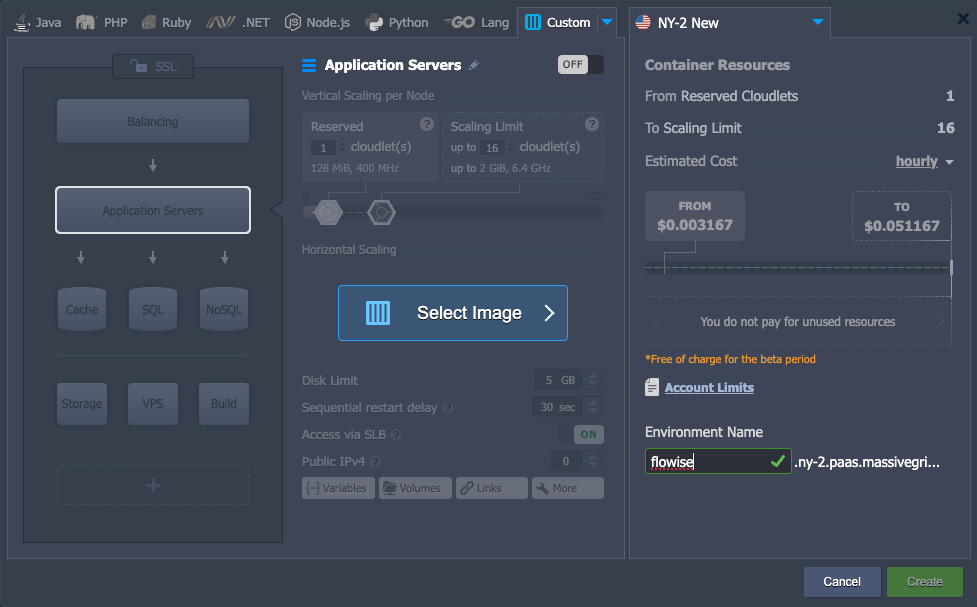Change the hourly cost period dropdown
Screen dimensions: 977x607
[x=925, y=161]
